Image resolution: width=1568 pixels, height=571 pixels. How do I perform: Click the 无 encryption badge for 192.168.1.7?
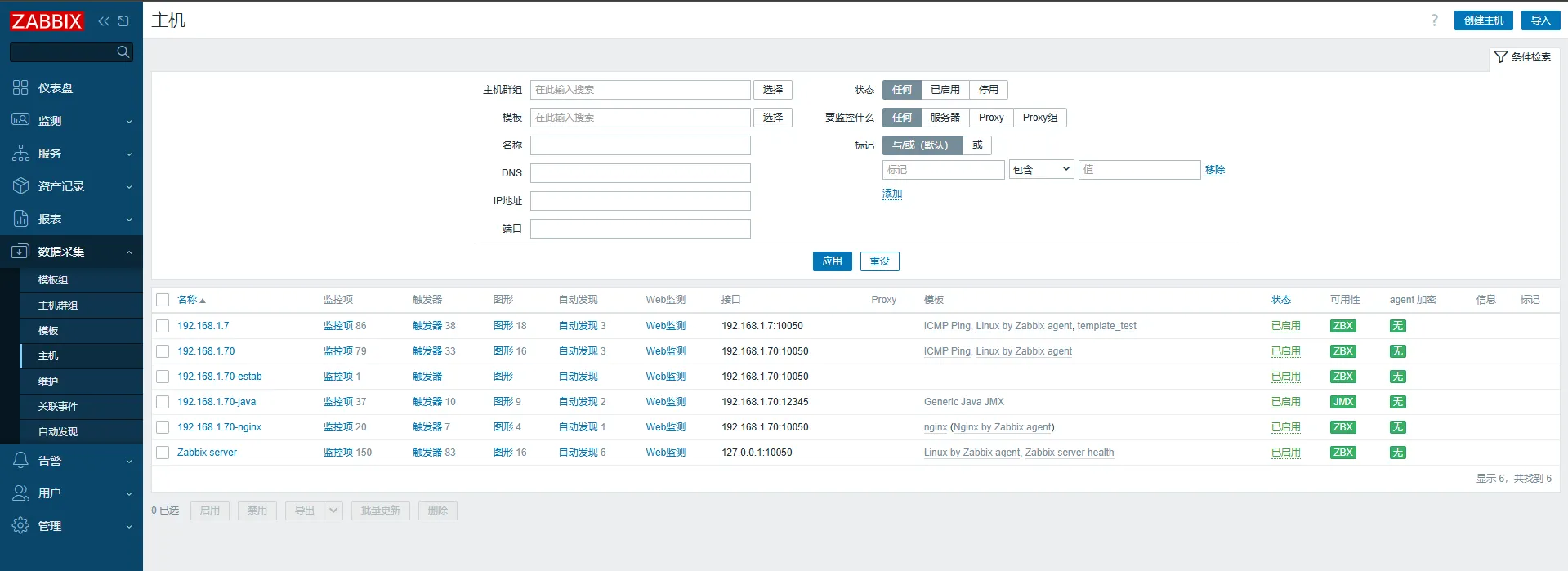(1398, 326)
